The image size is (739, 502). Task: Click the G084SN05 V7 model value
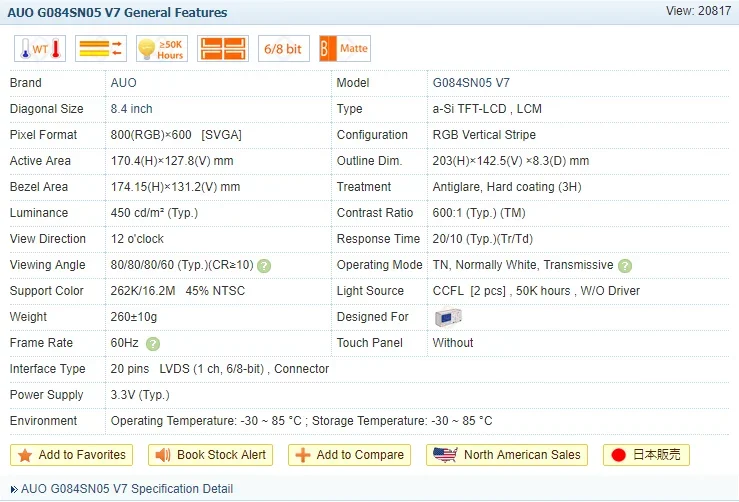tap(471, 83)
